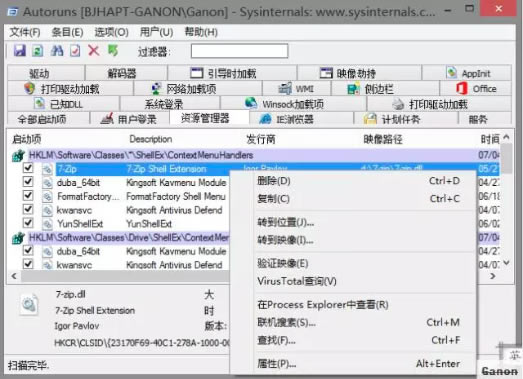This screenshot has height=379, width=523.
Task: Click the document check icon in the toolbar
Action: [75, 51]
